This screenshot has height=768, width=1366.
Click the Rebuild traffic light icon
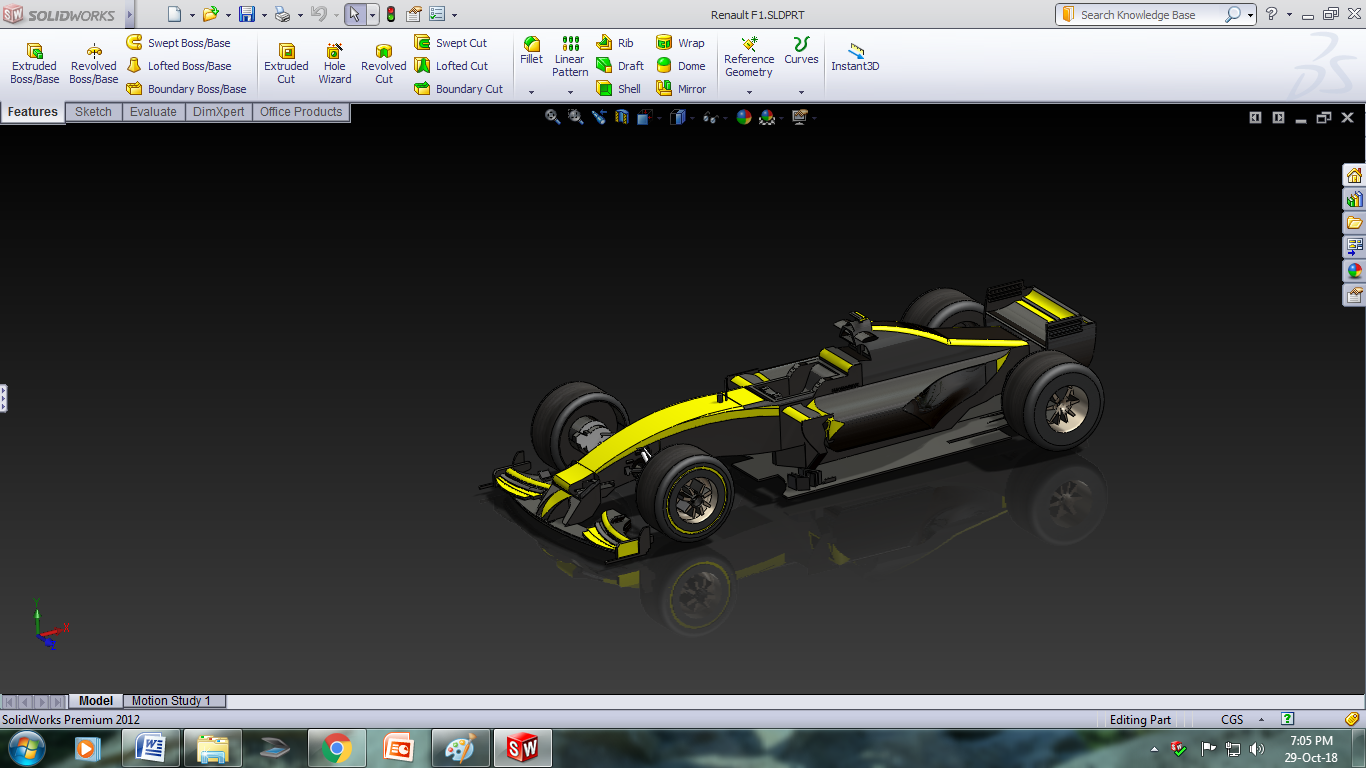(390, 14)
